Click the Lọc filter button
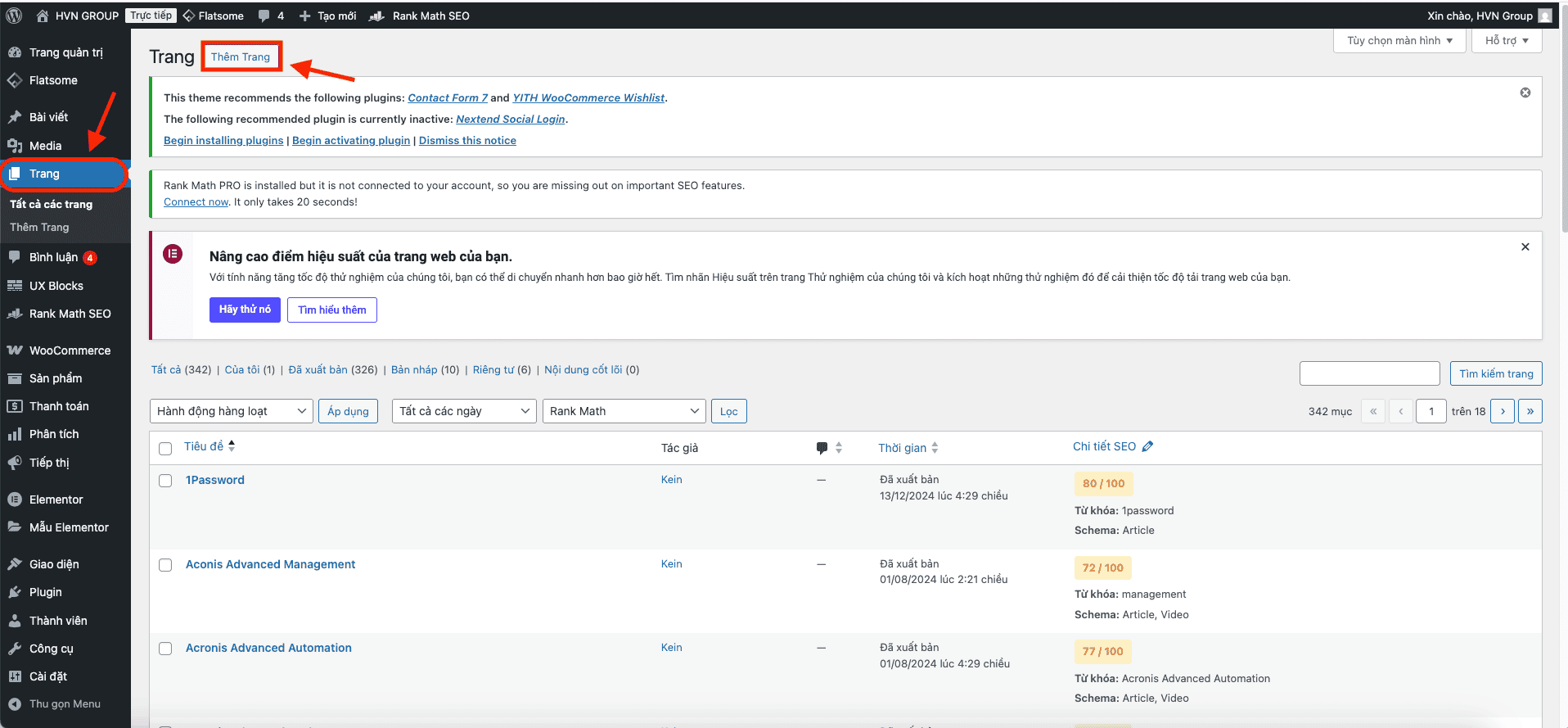This screenshot has width=1568, height=728. coord(729,411)
